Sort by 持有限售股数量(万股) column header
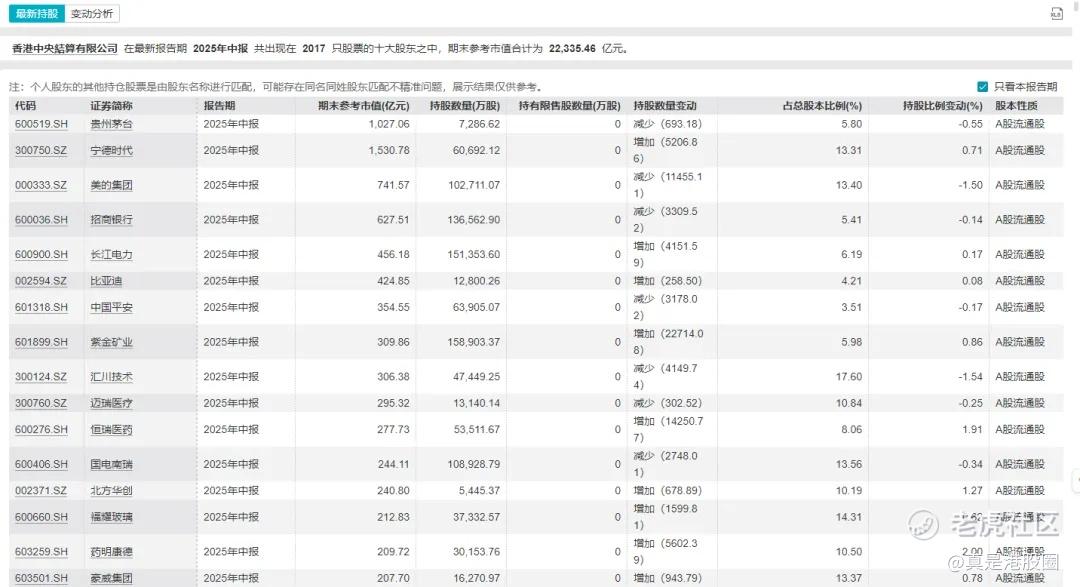Screen dimensions: 1080x587 click(570, 106)
